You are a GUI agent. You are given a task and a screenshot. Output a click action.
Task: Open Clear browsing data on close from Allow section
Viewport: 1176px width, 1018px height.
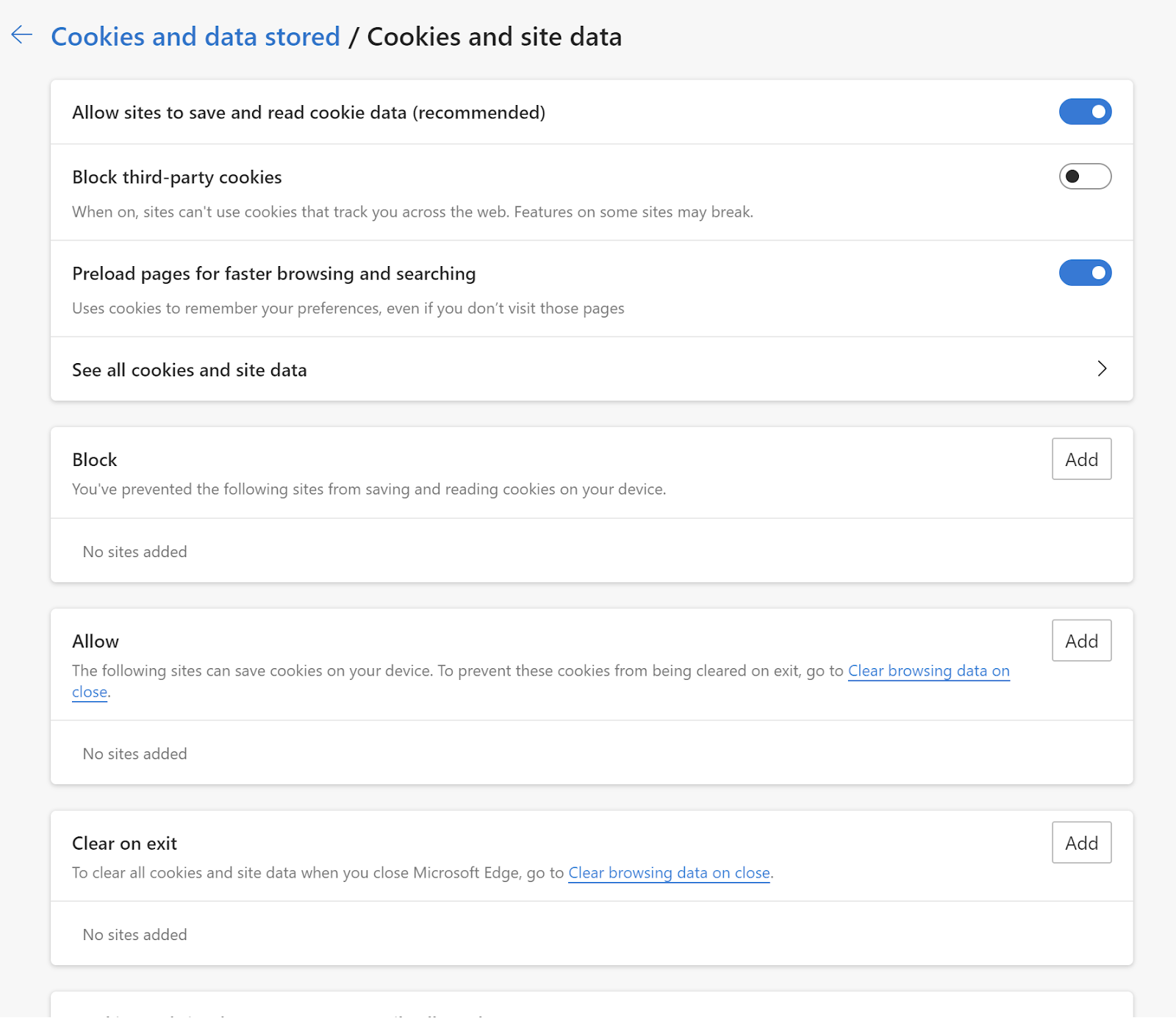point(928,670)
